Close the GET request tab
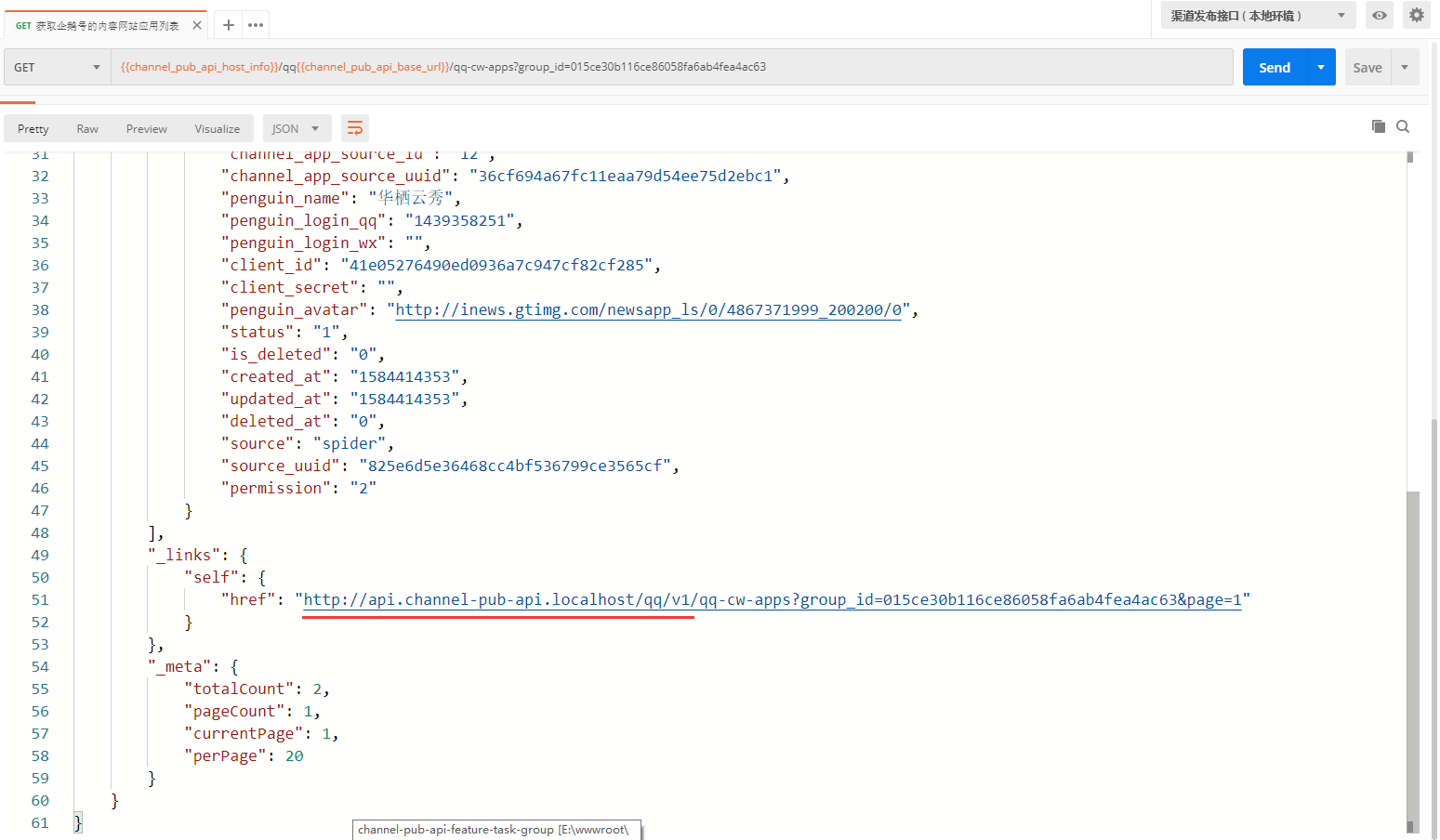The image size is (1440, 840). pos(197,25)
